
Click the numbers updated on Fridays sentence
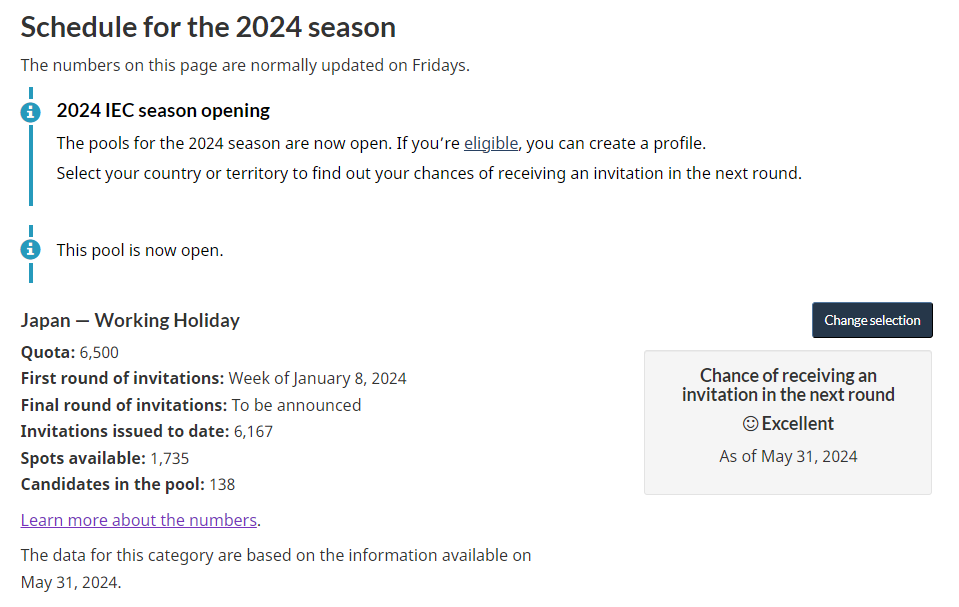tap(245, 65)
